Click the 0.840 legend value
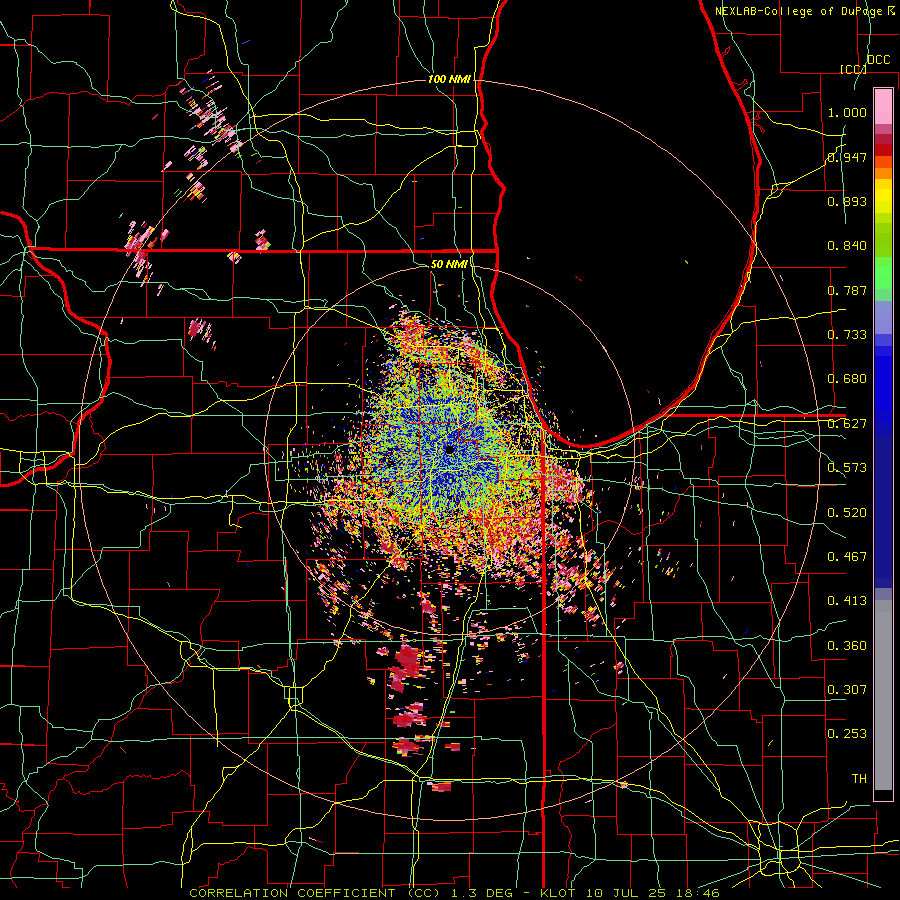The height and width of the screenshot is (900, 900). 847,246
